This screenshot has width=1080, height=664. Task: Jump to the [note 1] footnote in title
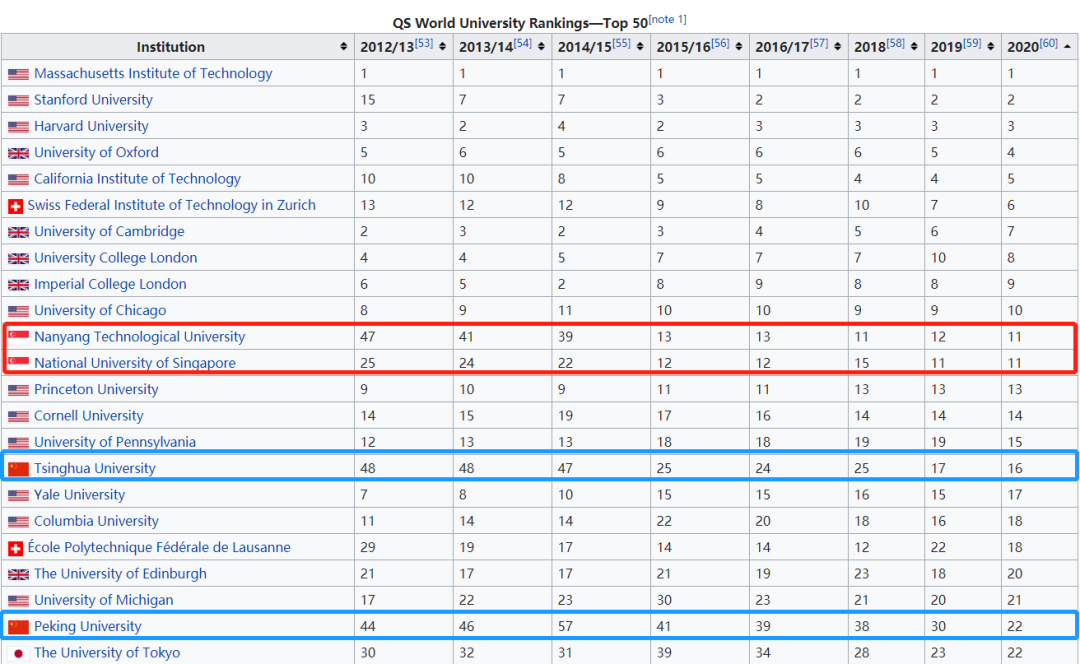[x=667, y=19]
